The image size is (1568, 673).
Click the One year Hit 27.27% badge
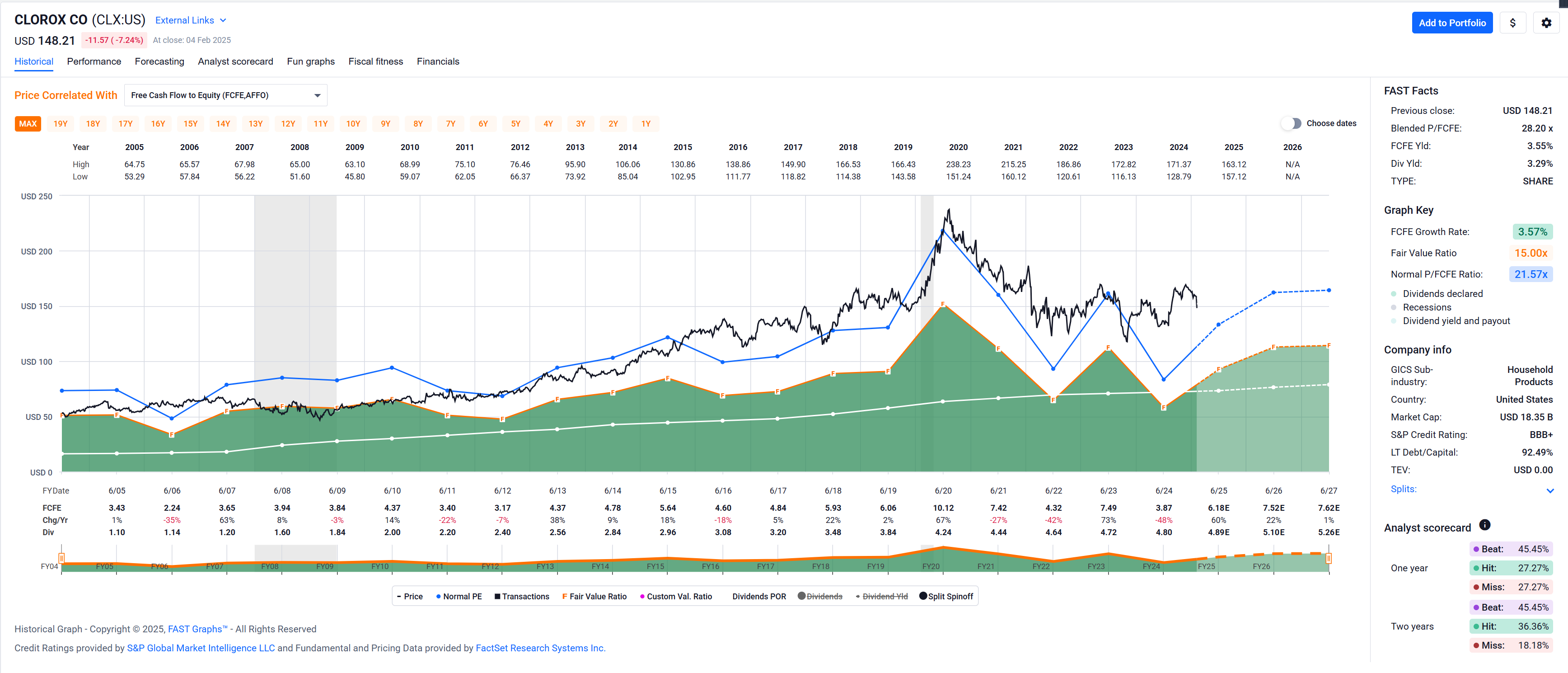coord(1511,568)
